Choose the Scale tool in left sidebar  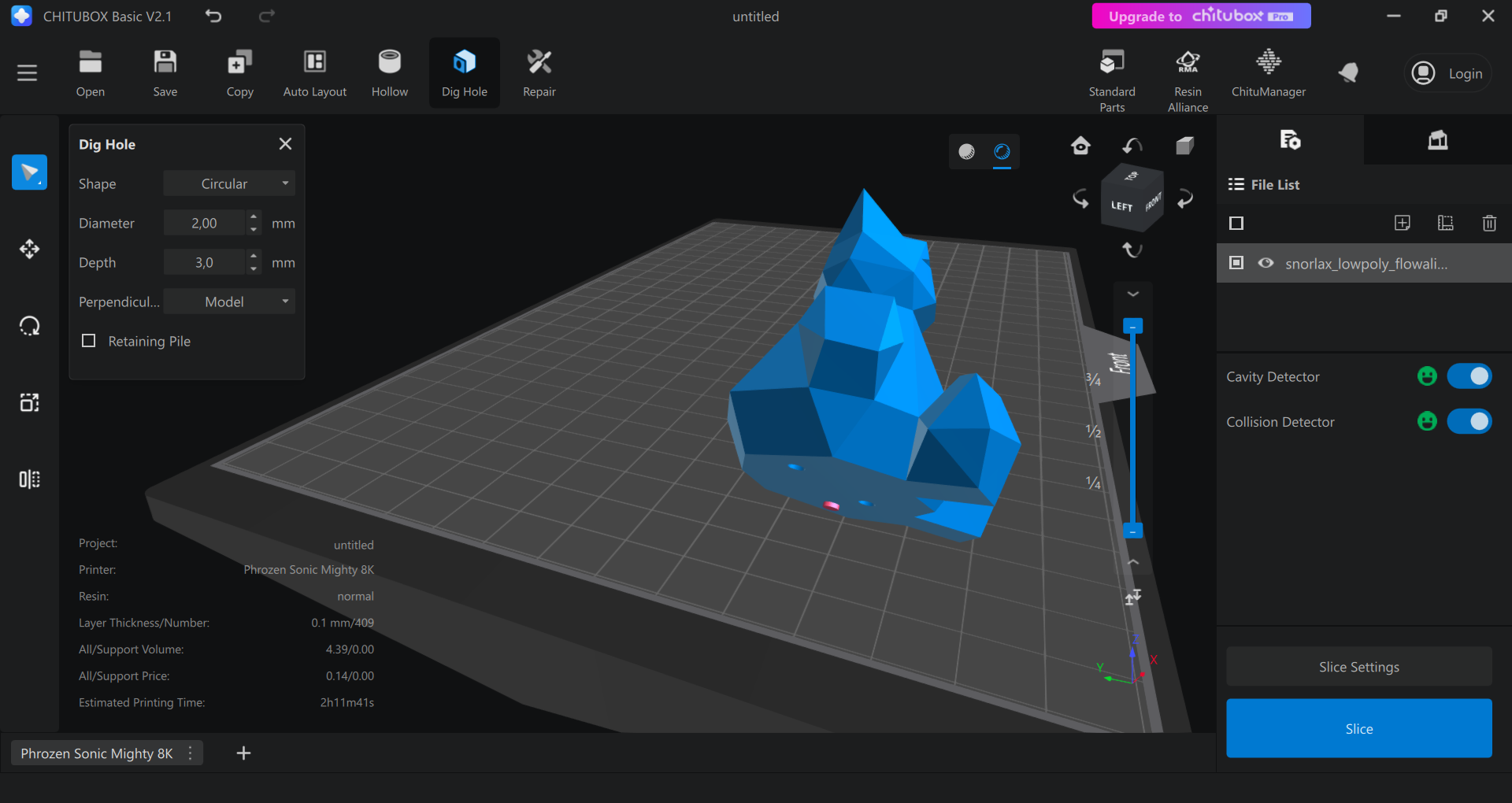(x=30, y=402)
